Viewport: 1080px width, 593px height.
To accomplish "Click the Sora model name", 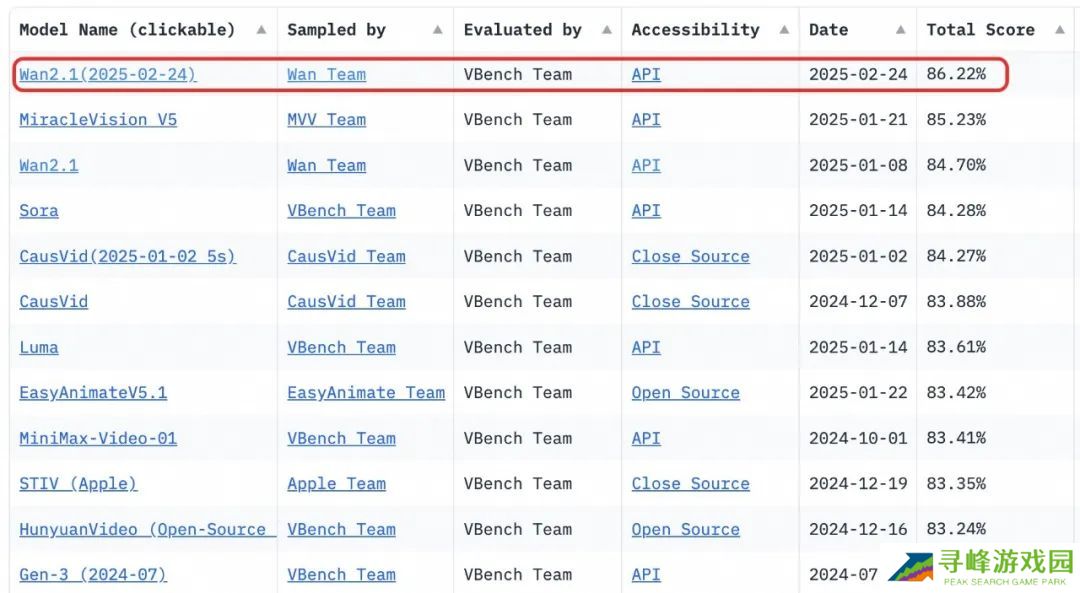I will coord(39,211).
